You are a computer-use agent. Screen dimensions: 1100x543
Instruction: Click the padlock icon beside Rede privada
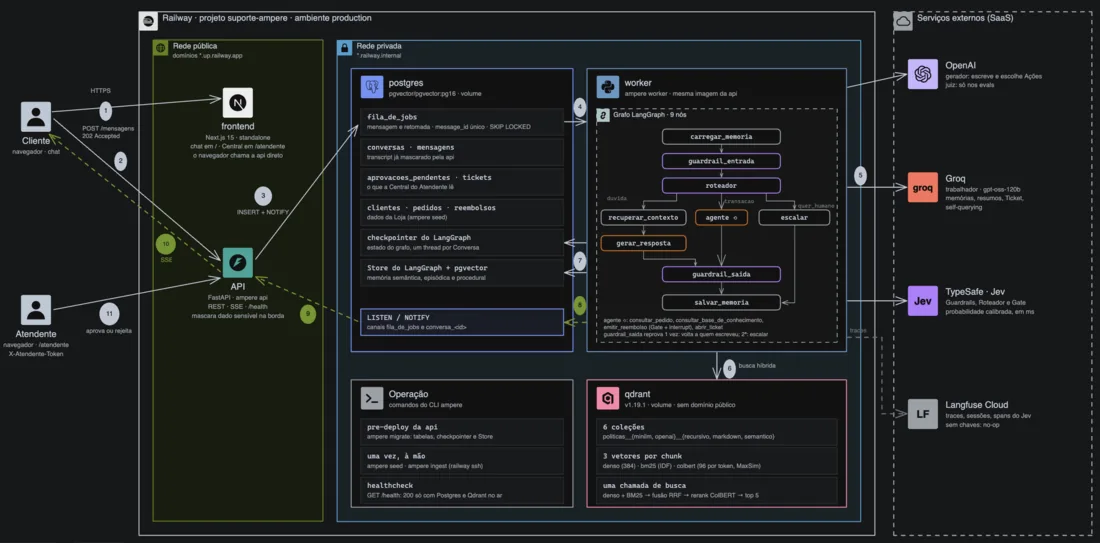pyautogui.click(x=345, y=48)
